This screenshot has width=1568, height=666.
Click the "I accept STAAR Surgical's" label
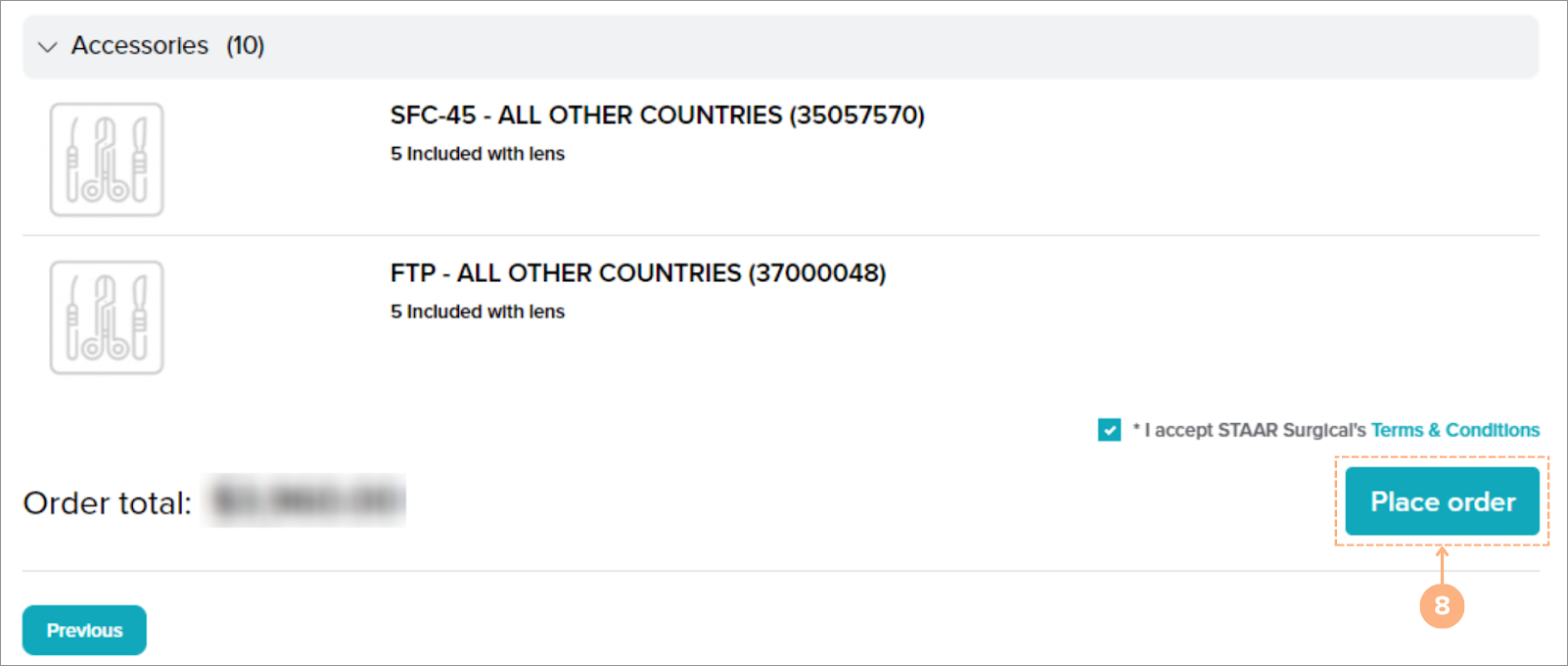click(1254, 430)
